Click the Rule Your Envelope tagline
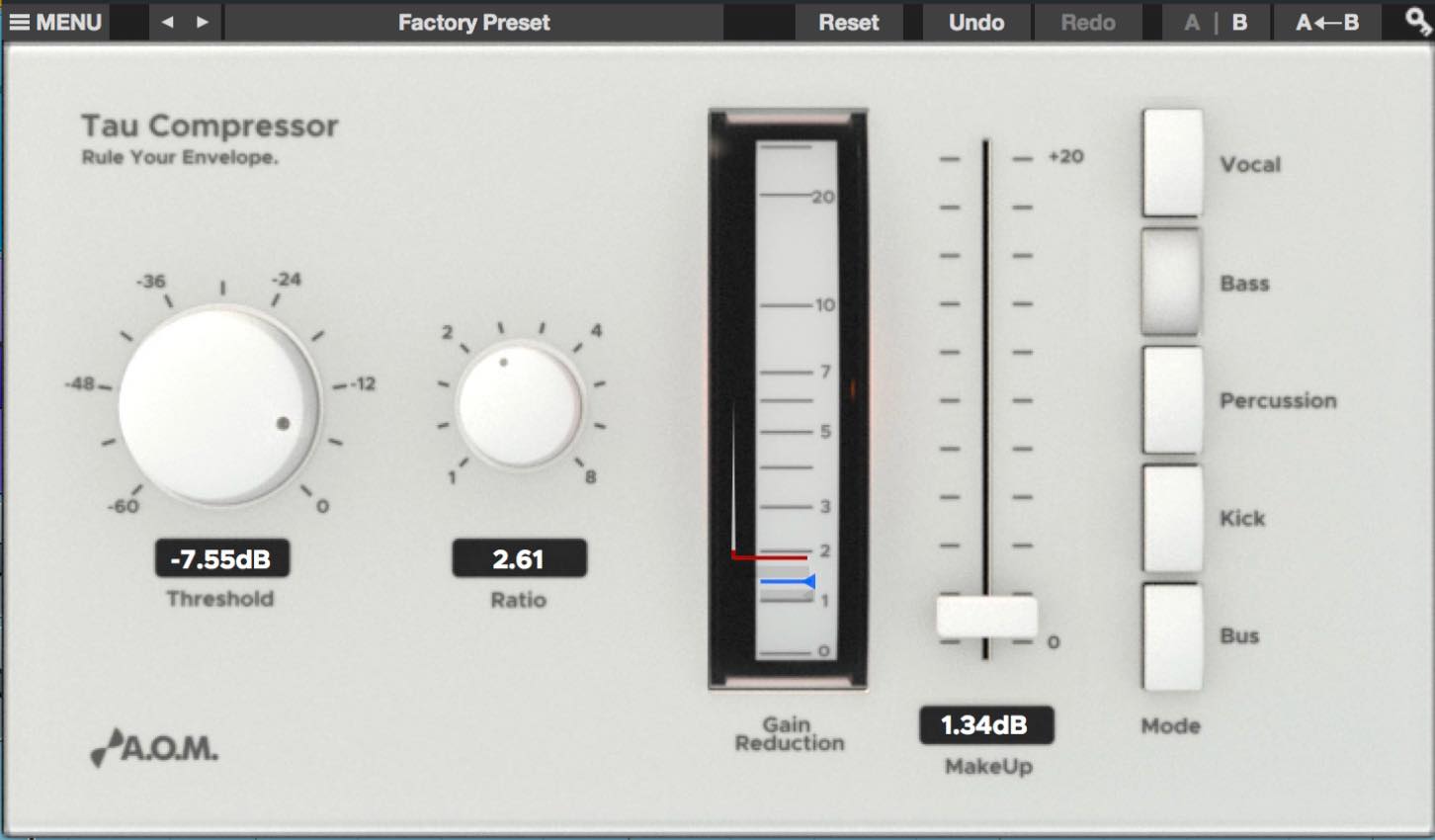1435x840 pixels. point(180,157)
